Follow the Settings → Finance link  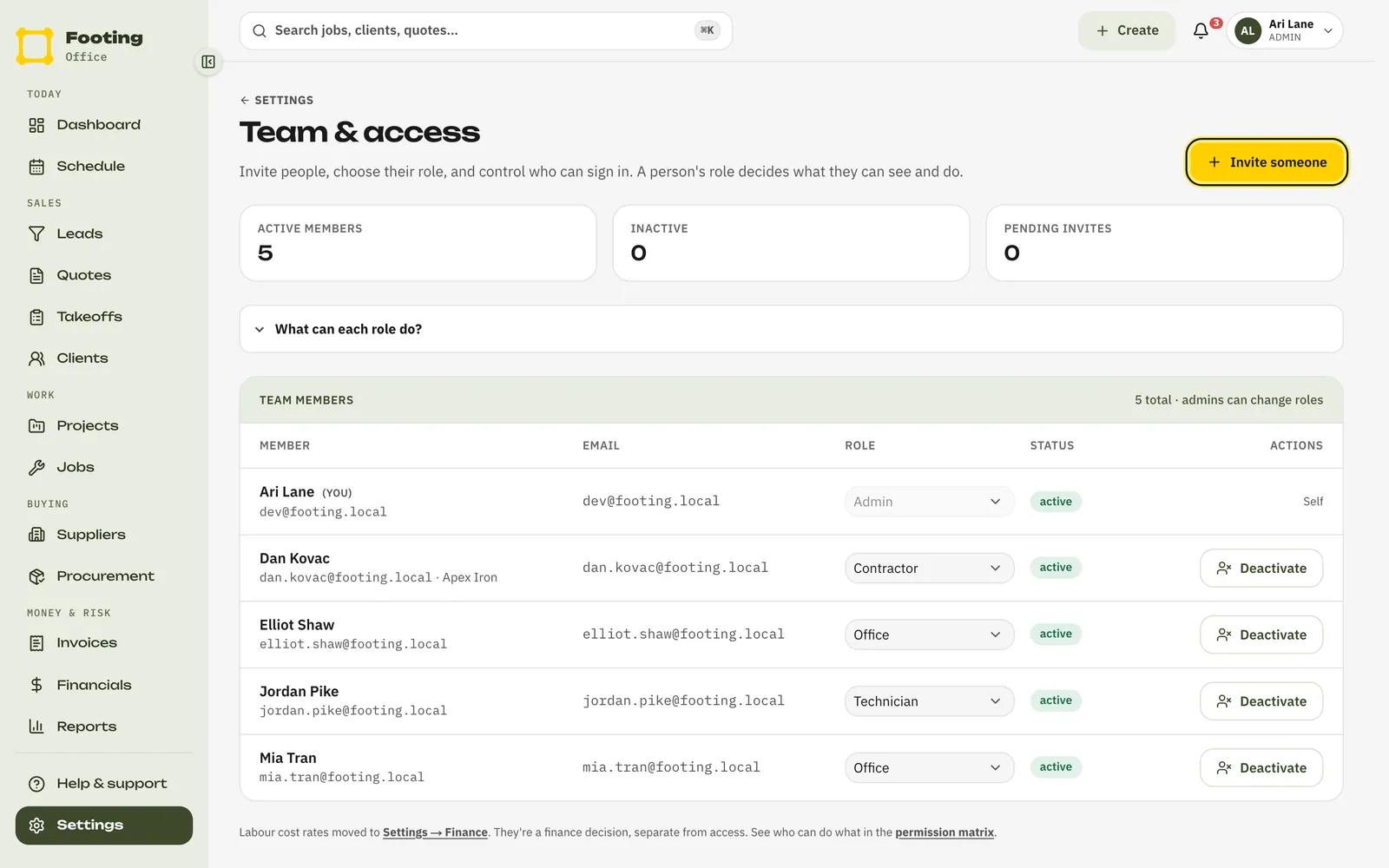point(435,832)
